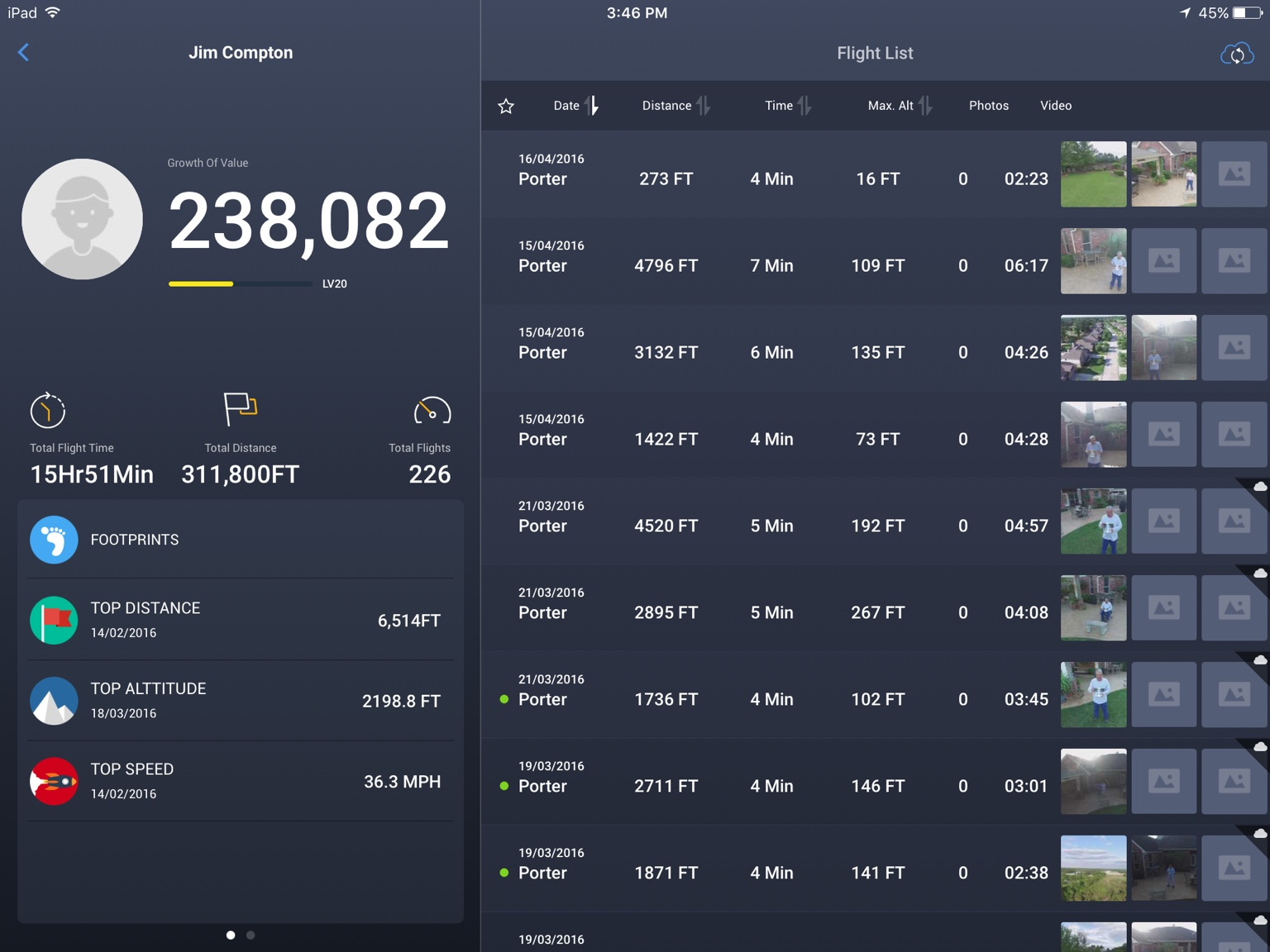Tap the Top Distance flag icon

(54, 620)
